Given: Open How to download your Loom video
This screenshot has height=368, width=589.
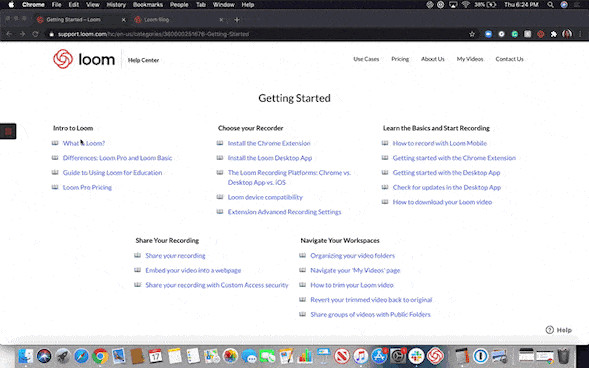Looking at the screenshot, I should [442, 202].
